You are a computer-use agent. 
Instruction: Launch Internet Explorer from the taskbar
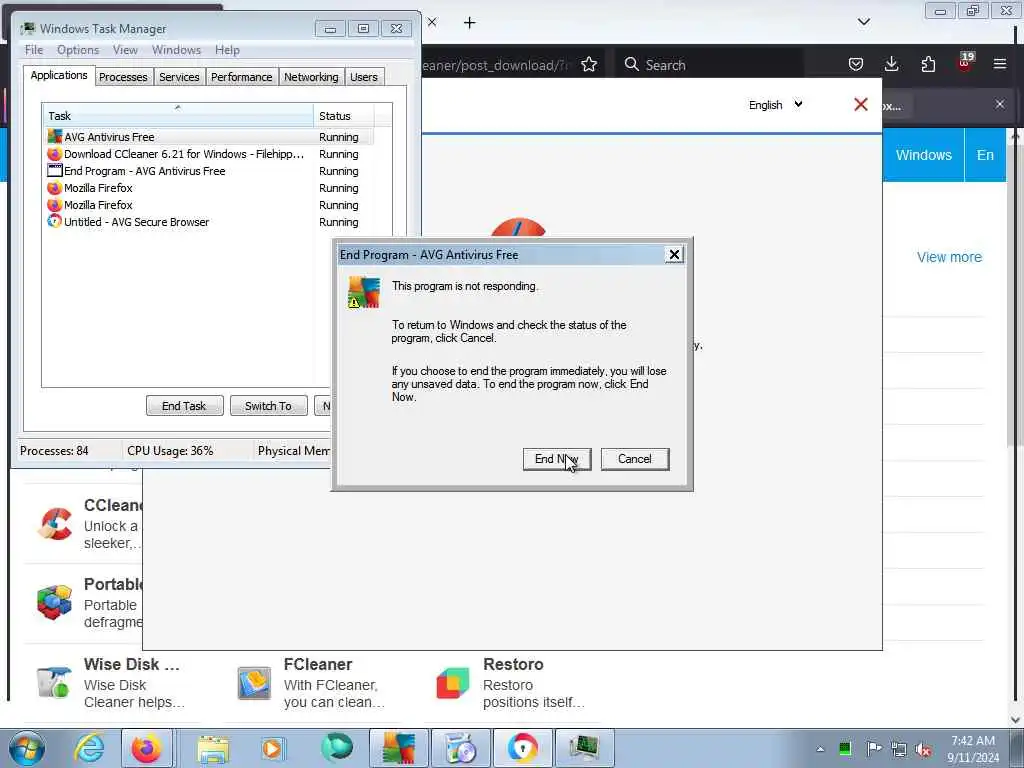click(x=89, y=748)
